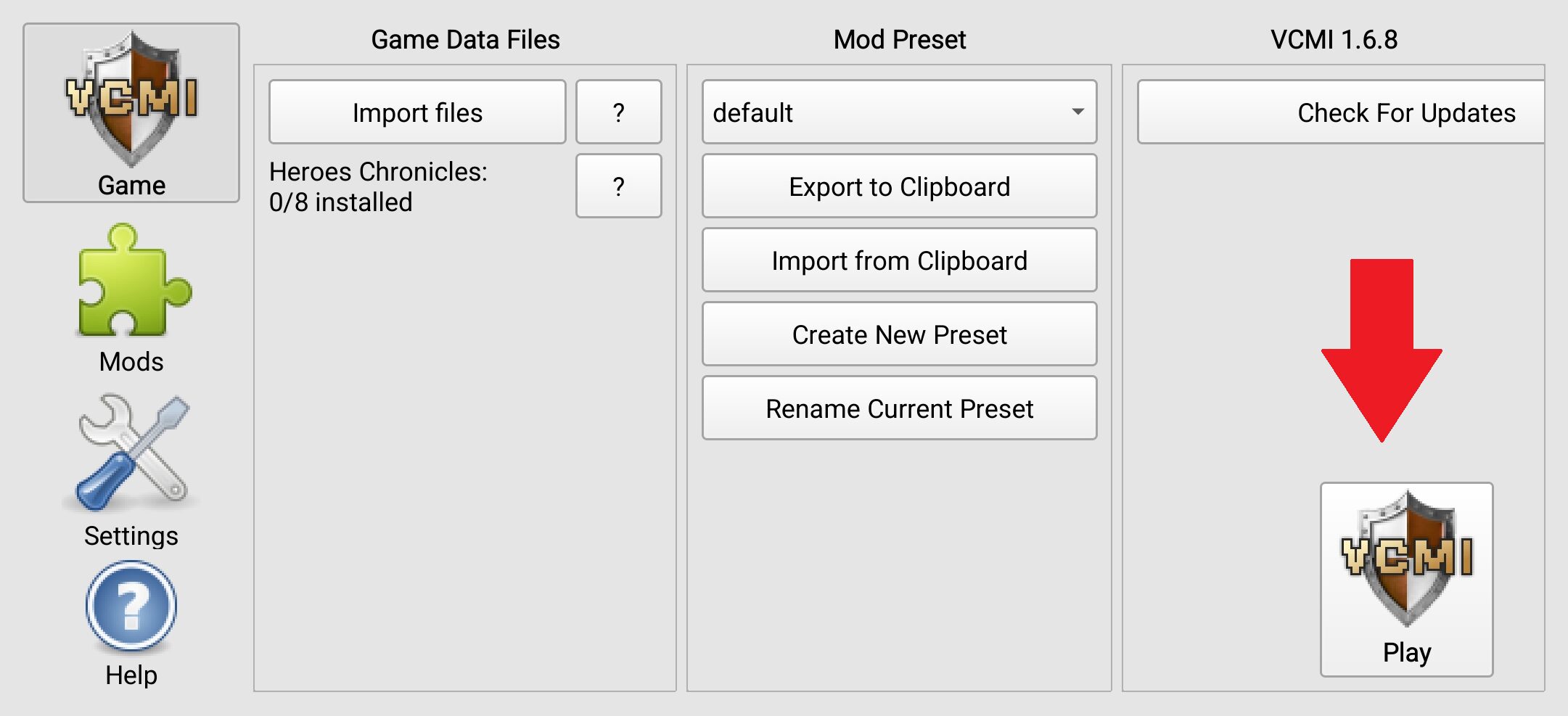Expand the default mod preset dropdown
This screenshot has width=1568, height=716.
tap(899, 112)
